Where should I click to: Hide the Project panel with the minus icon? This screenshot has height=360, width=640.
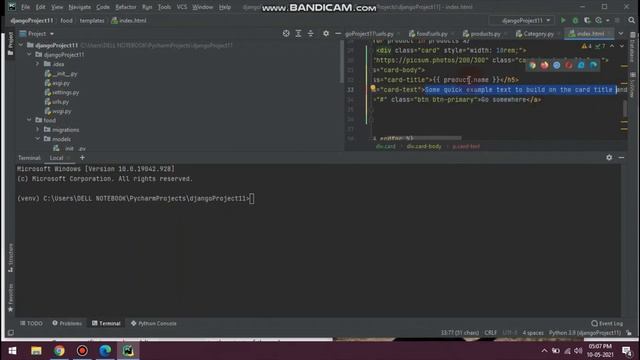pos(338,33)
